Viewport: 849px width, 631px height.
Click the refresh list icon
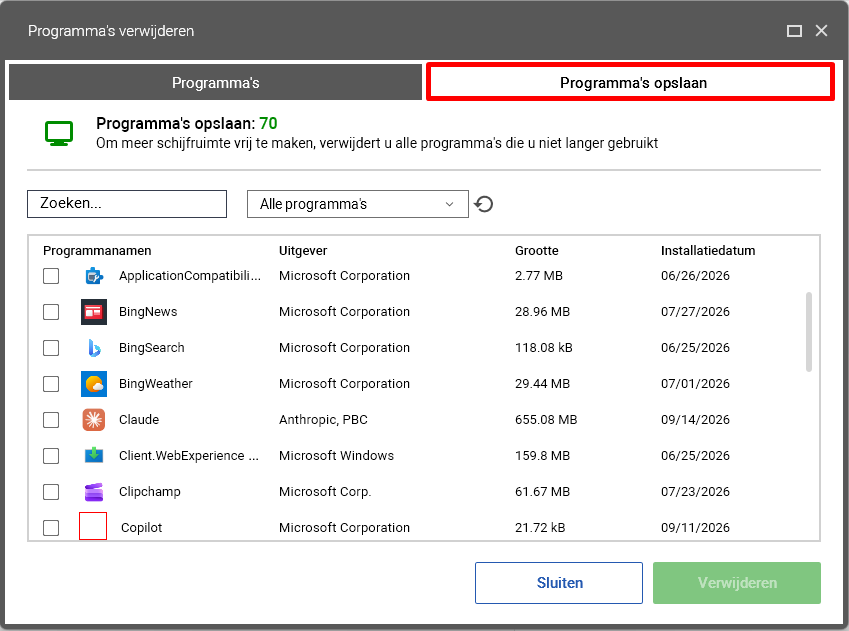484,204
